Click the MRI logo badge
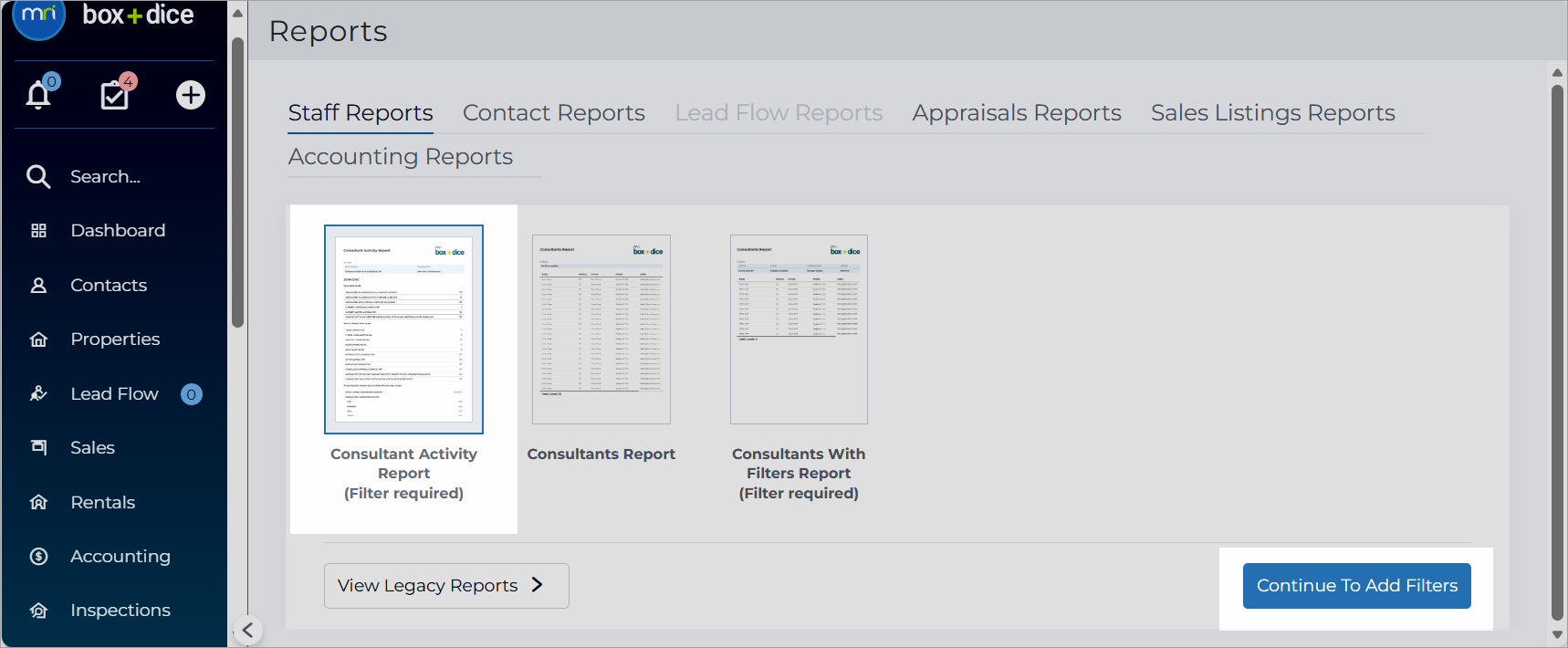Screen dimensions: 1568x648 click(x=39, y=16)
